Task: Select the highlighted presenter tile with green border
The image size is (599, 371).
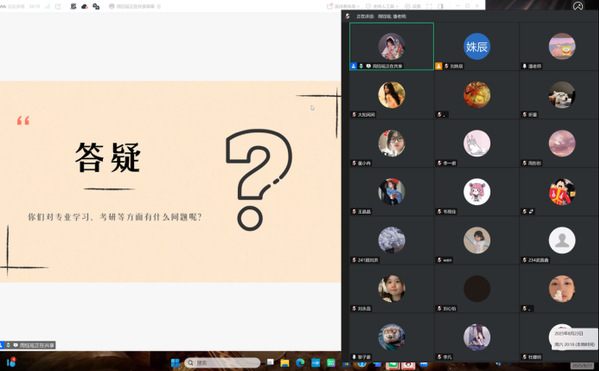Action: click(392, 46)
